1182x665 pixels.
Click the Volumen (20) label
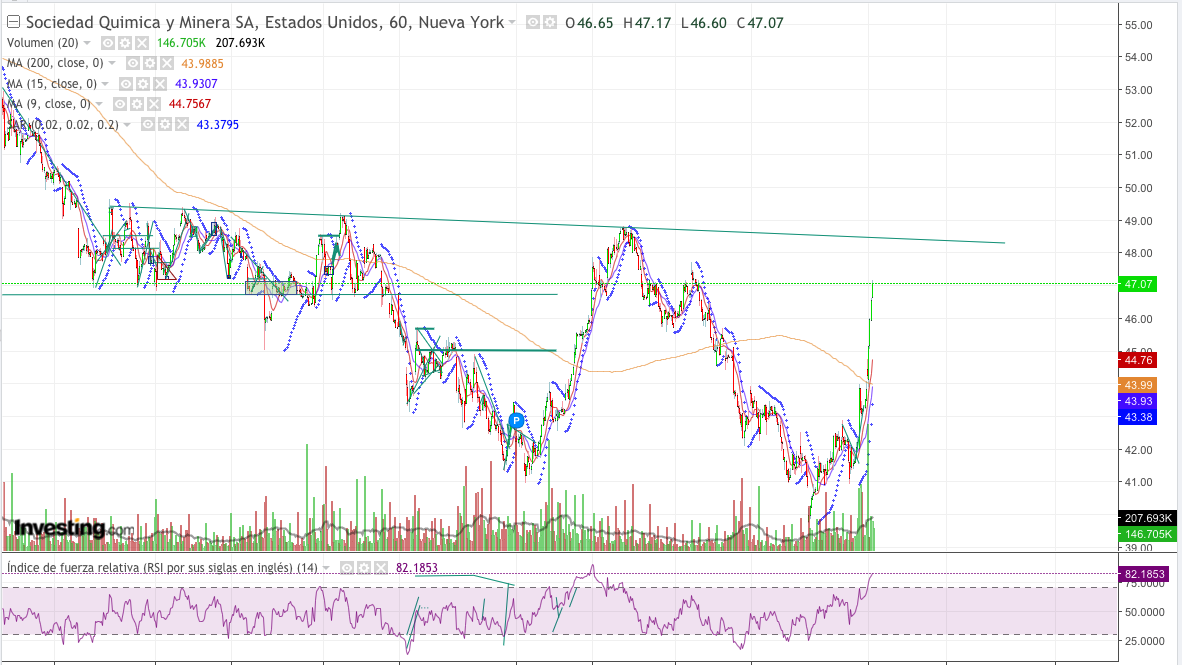42,43
